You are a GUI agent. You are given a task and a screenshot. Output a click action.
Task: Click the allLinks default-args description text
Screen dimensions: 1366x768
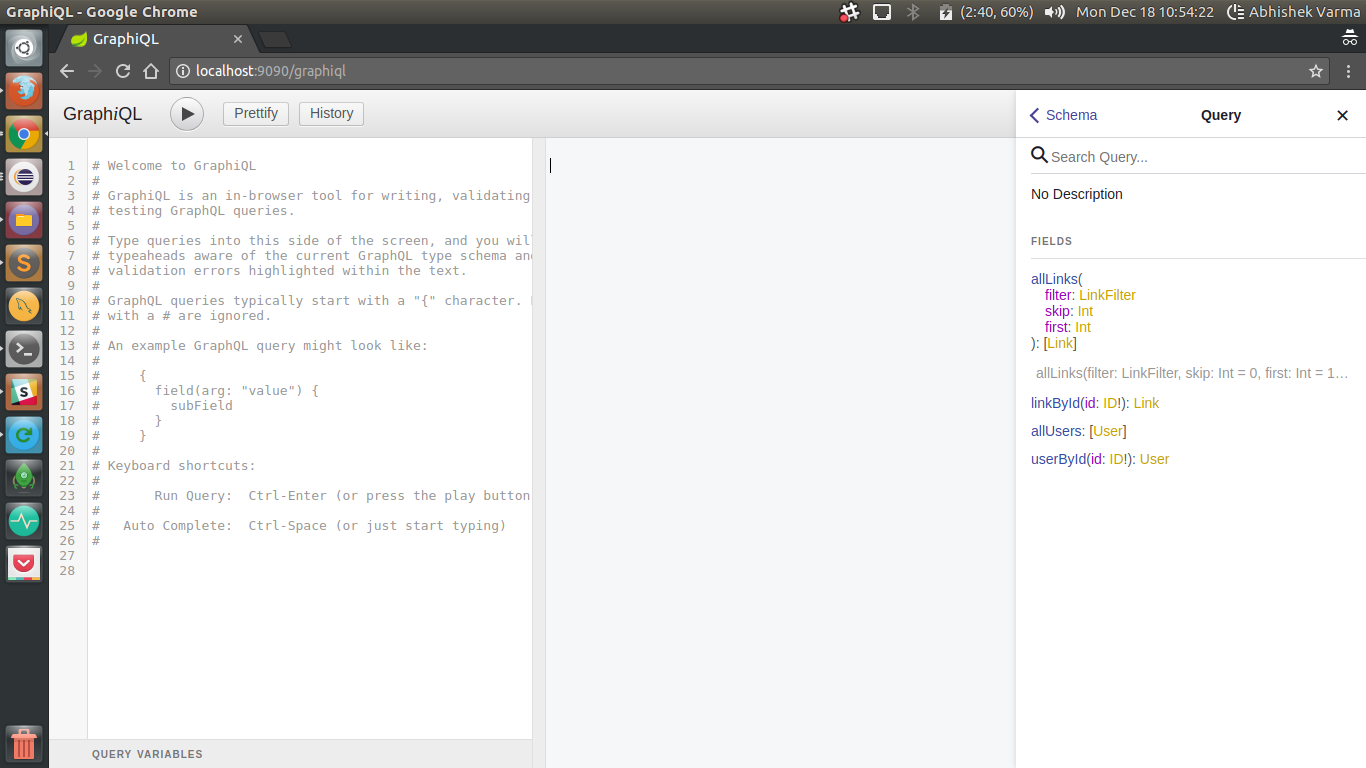tap(1192, 373)
